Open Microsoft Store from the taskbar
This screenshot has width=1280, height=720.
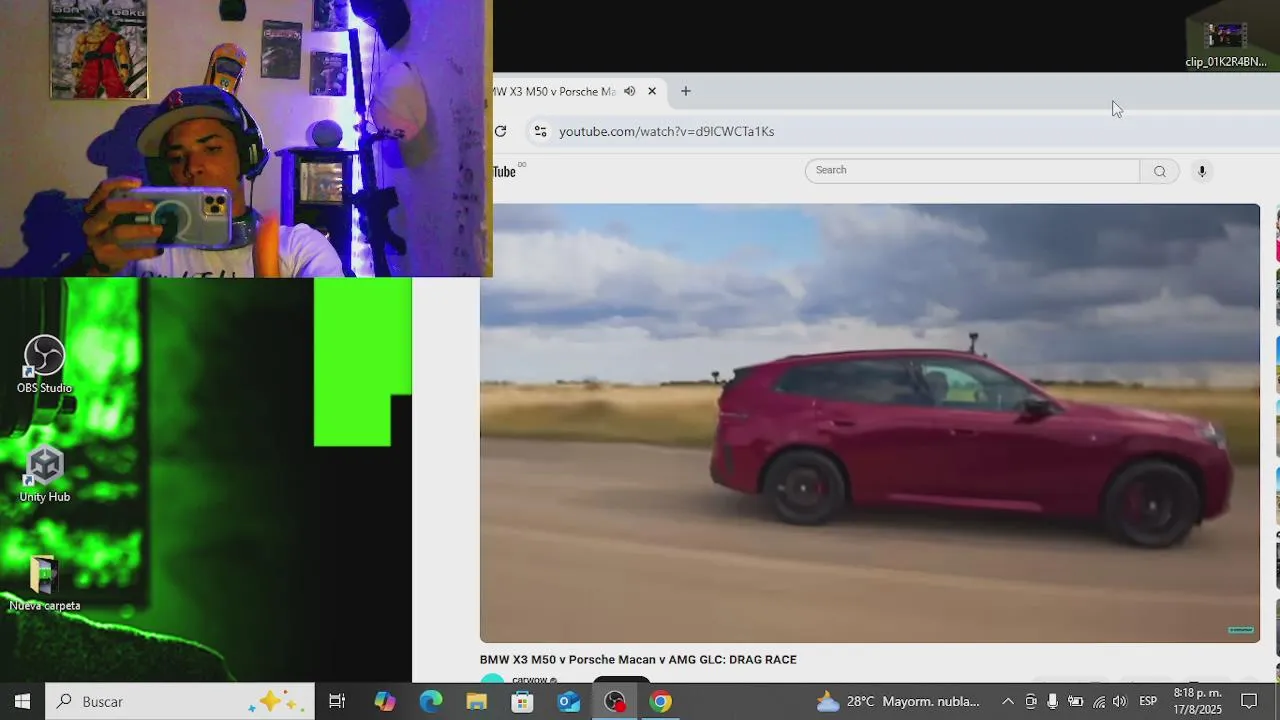(x=523, y=702)
